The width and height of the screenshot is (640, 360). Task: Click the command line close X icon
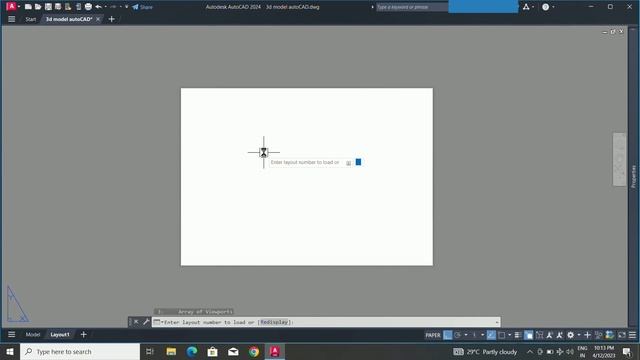pyautogui.click(x=136, y=322)
